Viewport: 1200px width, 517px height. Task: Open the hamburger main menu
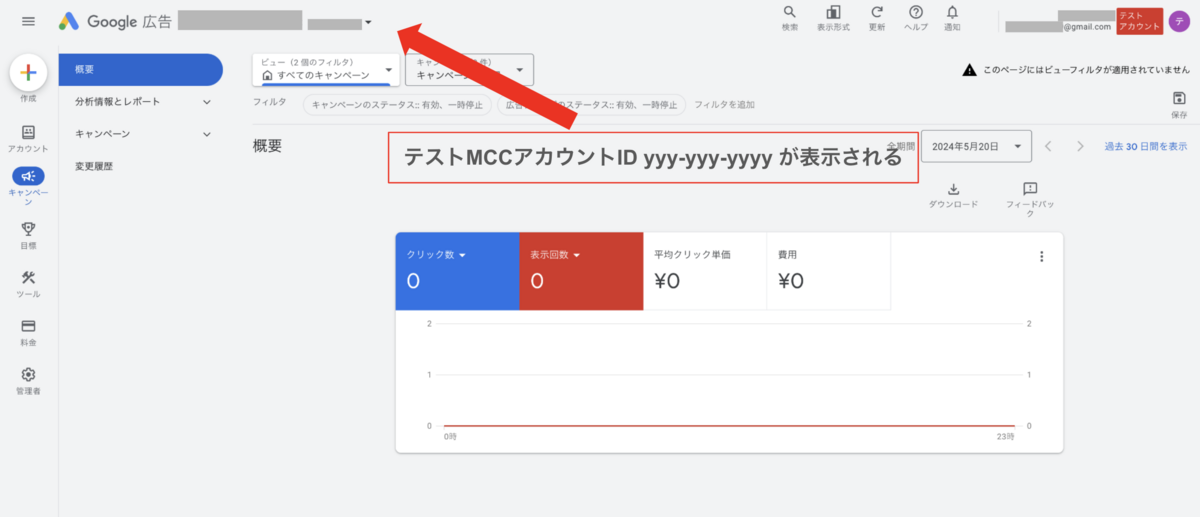pos(28,21)
